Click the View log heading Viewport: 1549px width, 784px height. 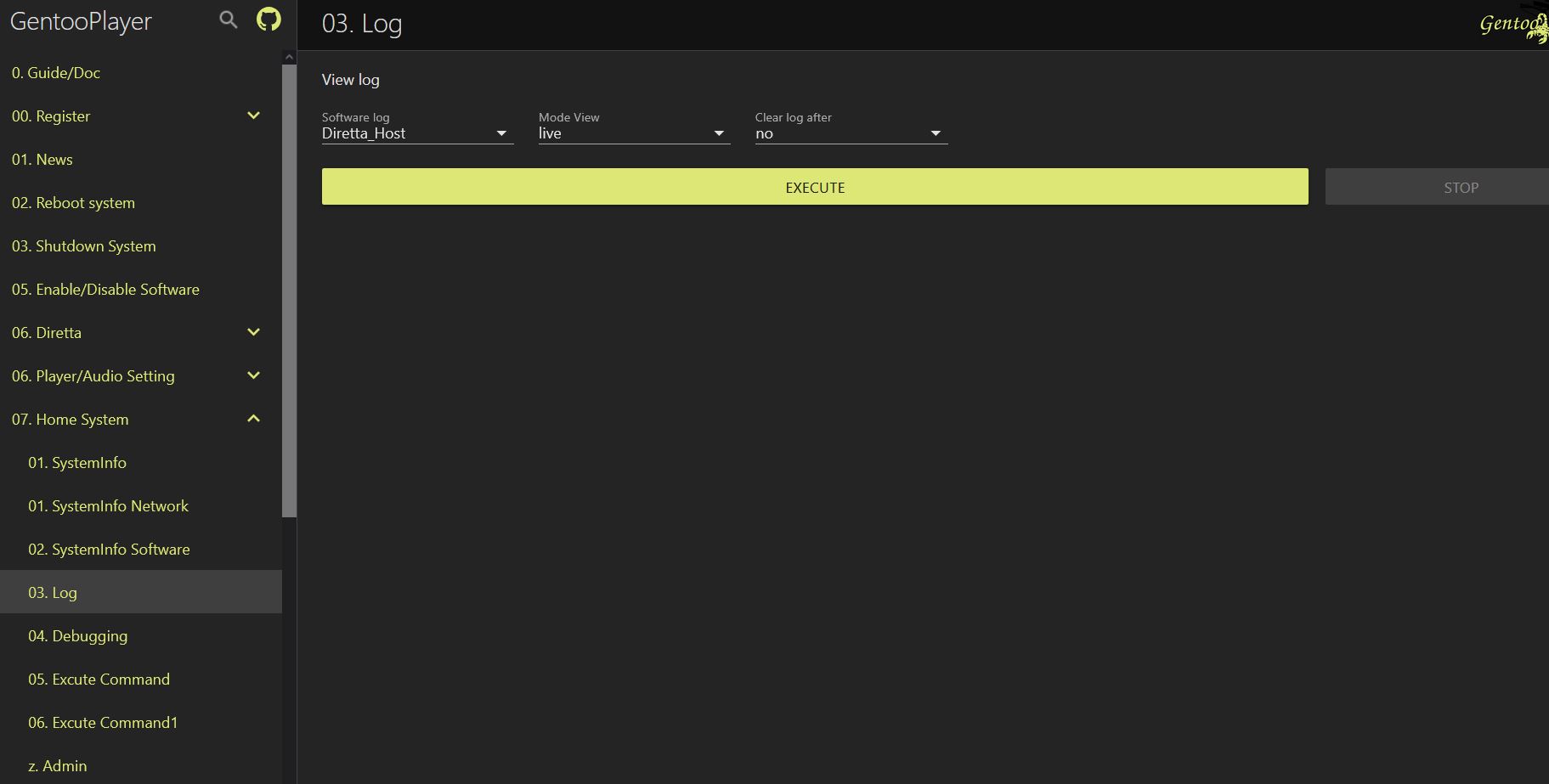click(351, 80)
